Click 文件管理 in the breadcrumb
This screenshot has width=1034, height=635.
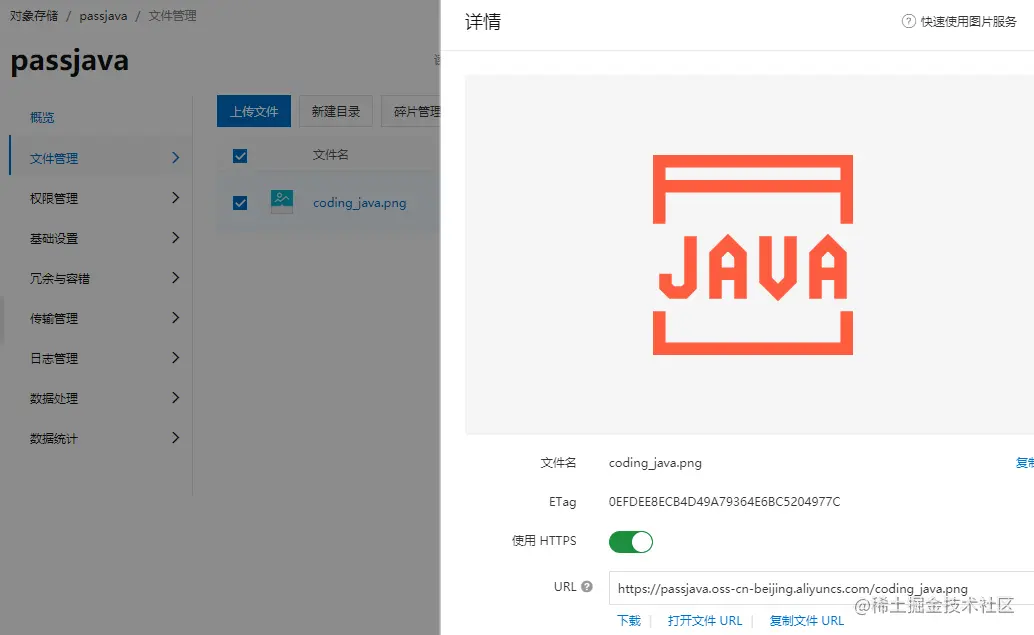[x=172, y=15]
